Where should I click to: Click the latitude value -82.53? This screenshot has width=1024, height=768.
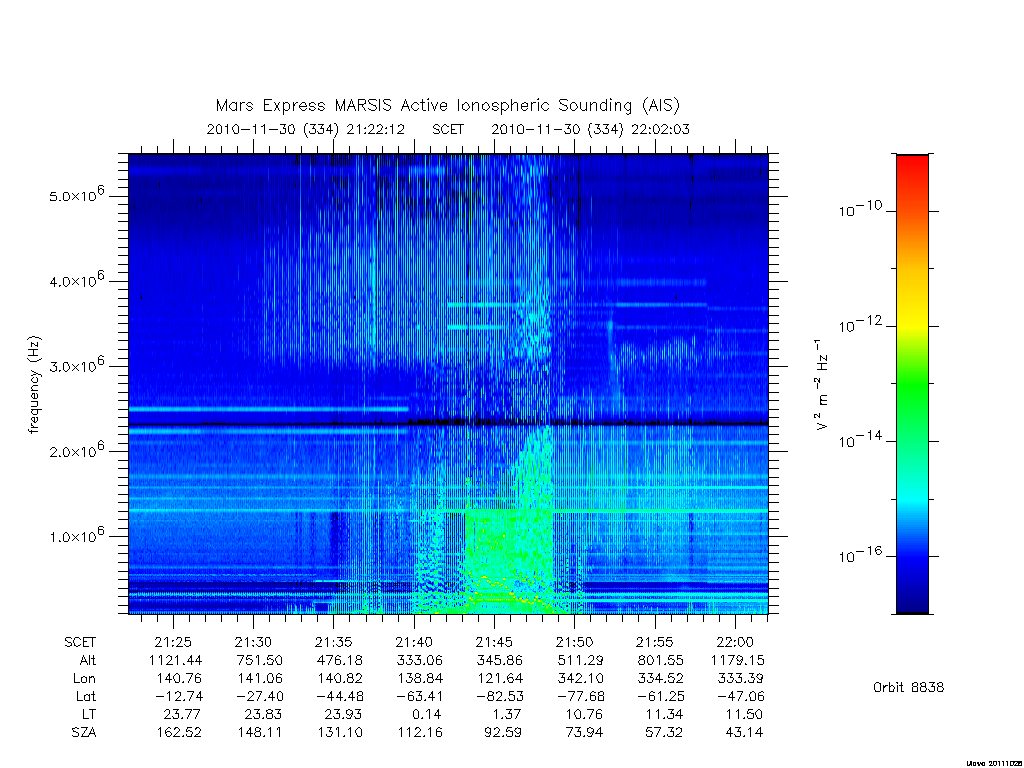tap(500, 696)
